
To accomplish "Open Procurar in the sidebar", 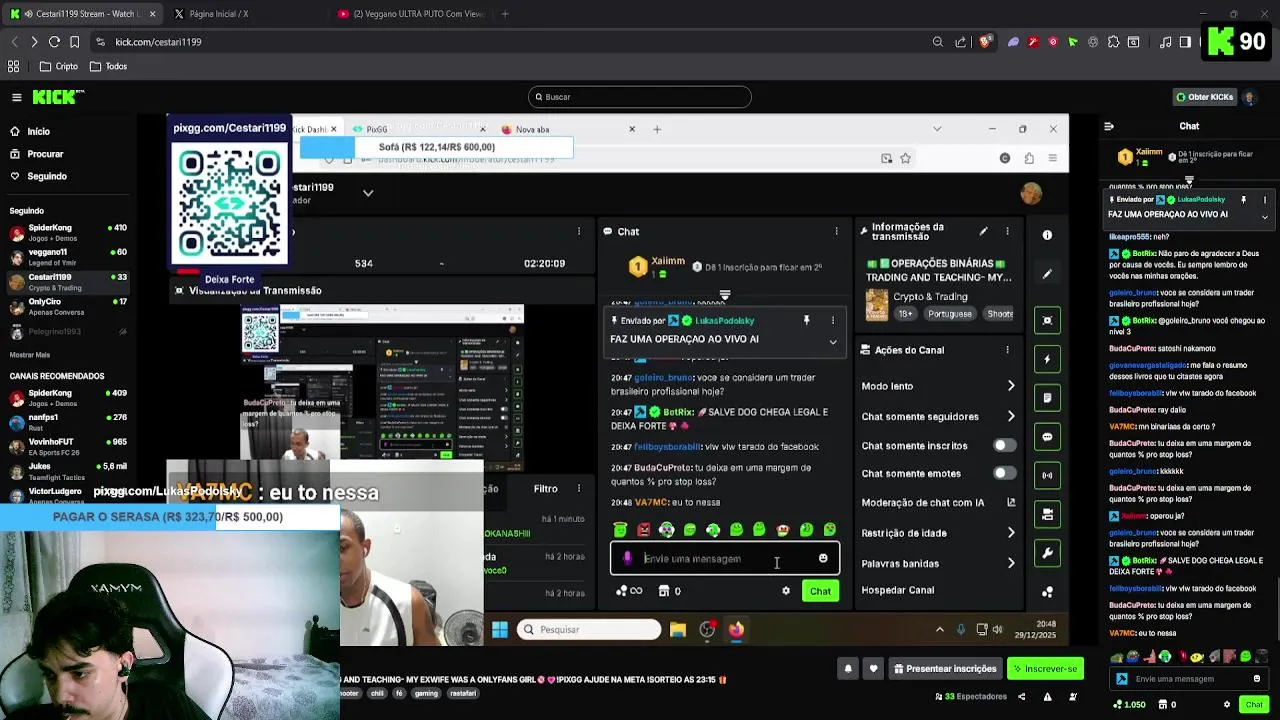I will tap(45, 154).
